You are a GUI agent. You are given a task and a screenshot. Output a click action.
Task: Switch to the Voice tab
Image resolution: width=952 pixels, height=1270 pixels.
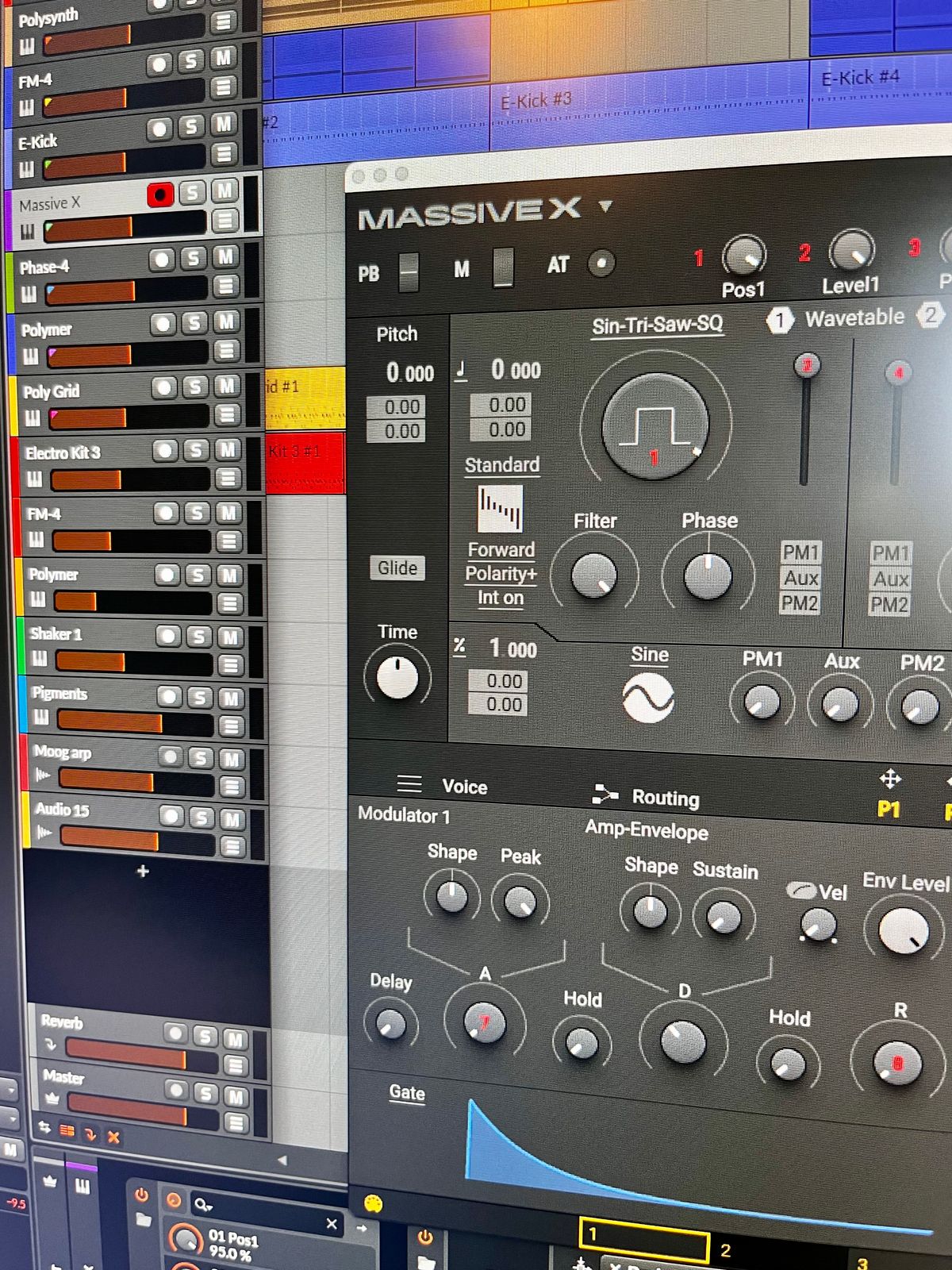464,787
